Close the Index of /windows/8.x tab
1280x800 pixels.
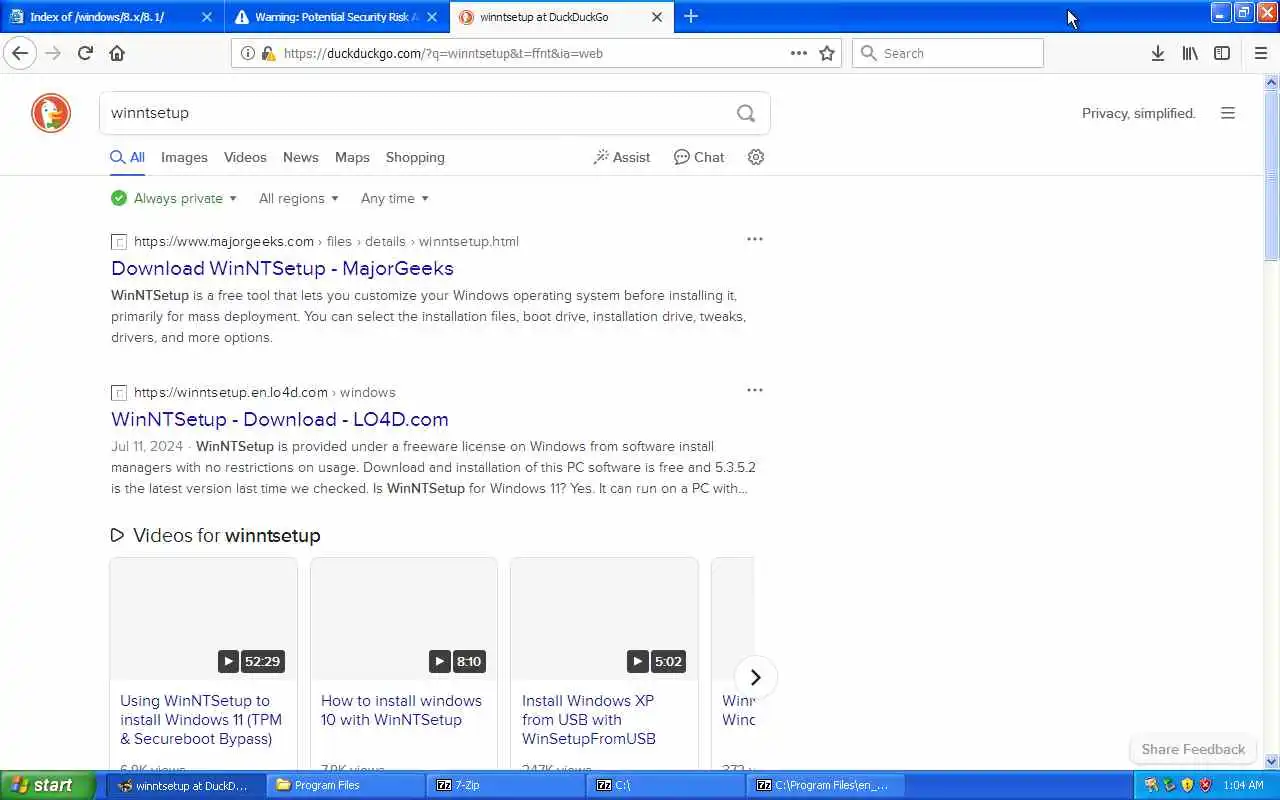point(207,17)
